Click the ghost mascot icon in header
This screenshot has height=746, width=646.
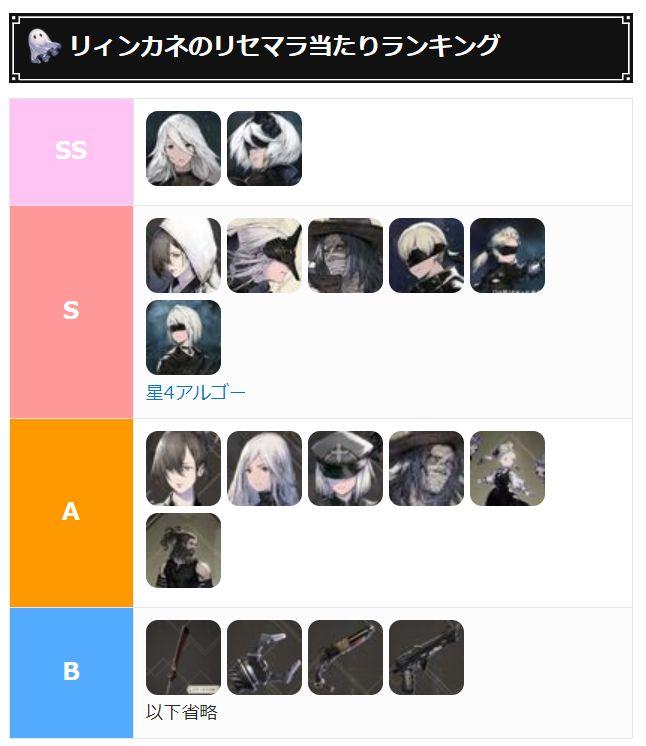(44, 46)
